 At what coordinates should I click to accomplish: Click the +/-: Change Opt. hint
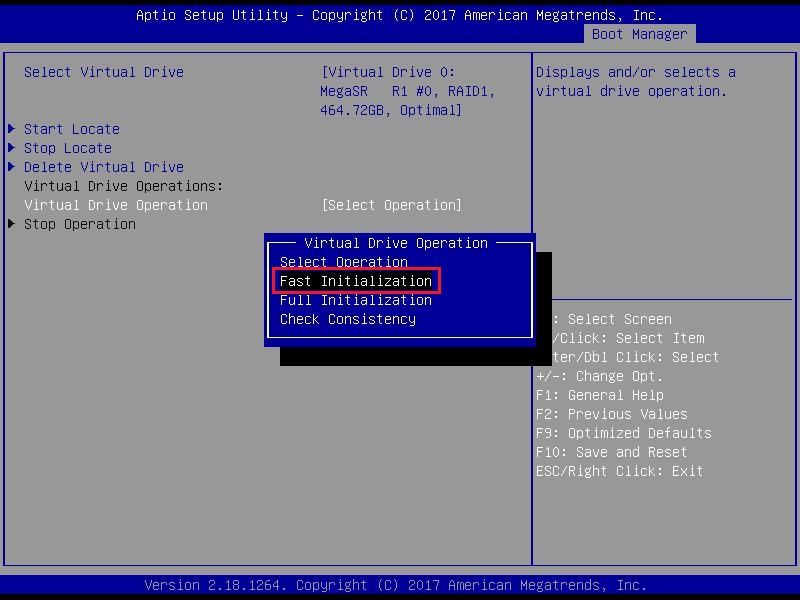coord(599,376)
